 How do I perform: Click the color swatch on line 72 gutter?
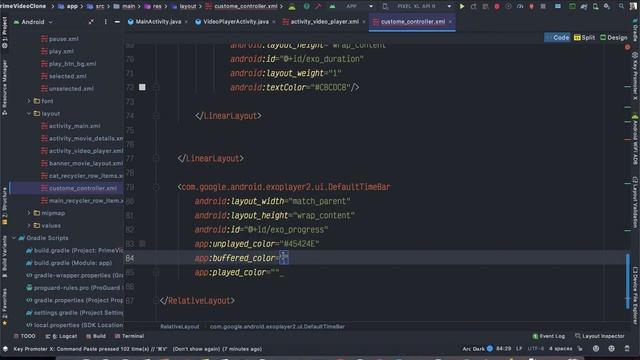[x=142, y=87]
